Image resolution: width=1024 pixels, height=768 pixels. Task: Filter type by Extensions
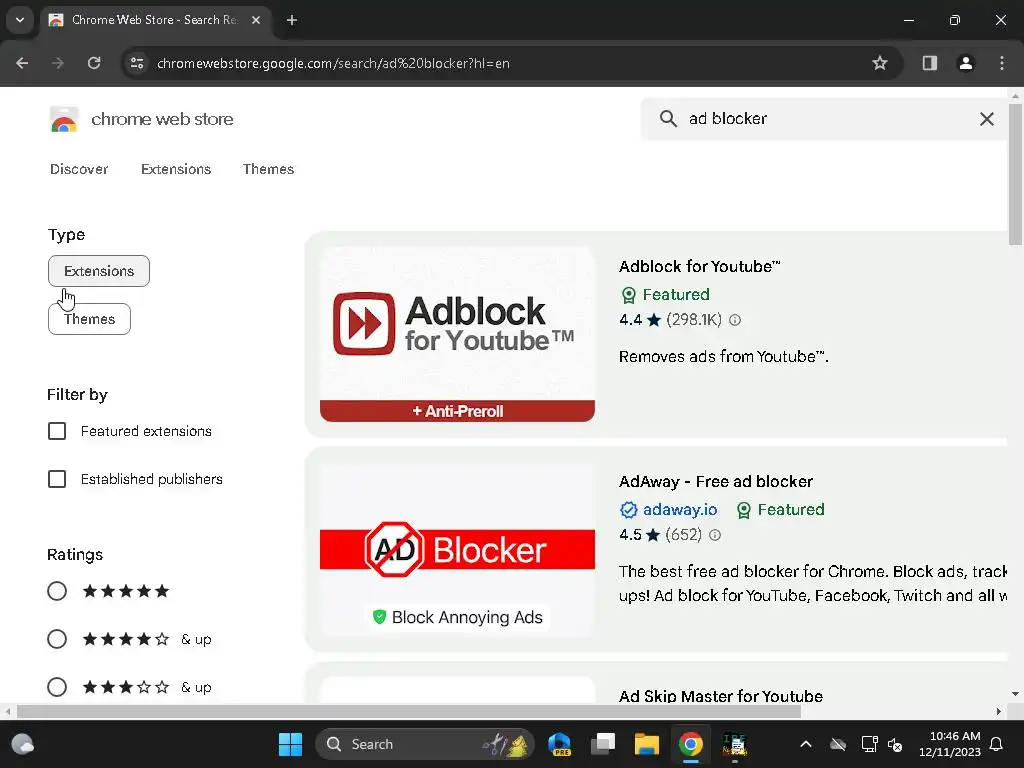tap(99, 271)
